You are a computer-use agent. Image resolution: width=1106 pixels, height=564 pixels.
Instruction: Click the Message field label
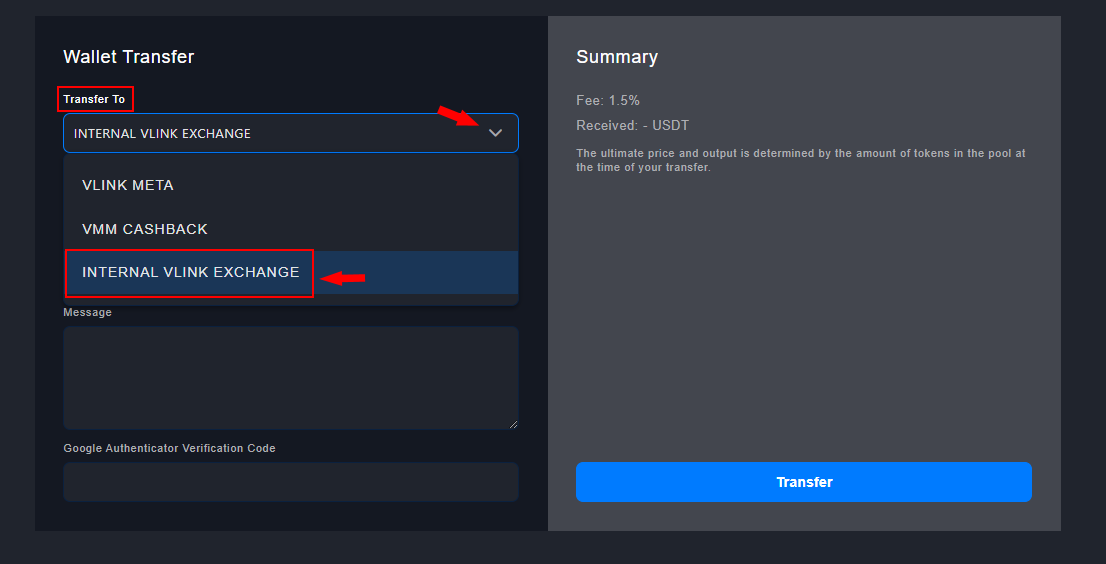[88, 312]
